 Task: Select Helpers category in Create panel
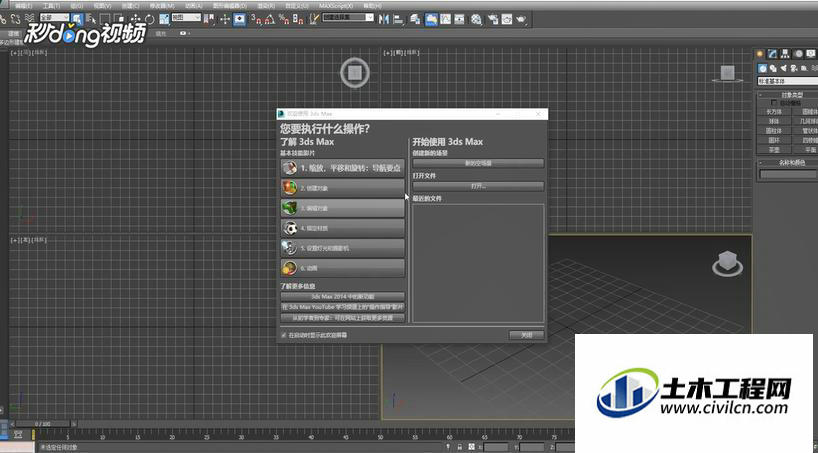804,68
